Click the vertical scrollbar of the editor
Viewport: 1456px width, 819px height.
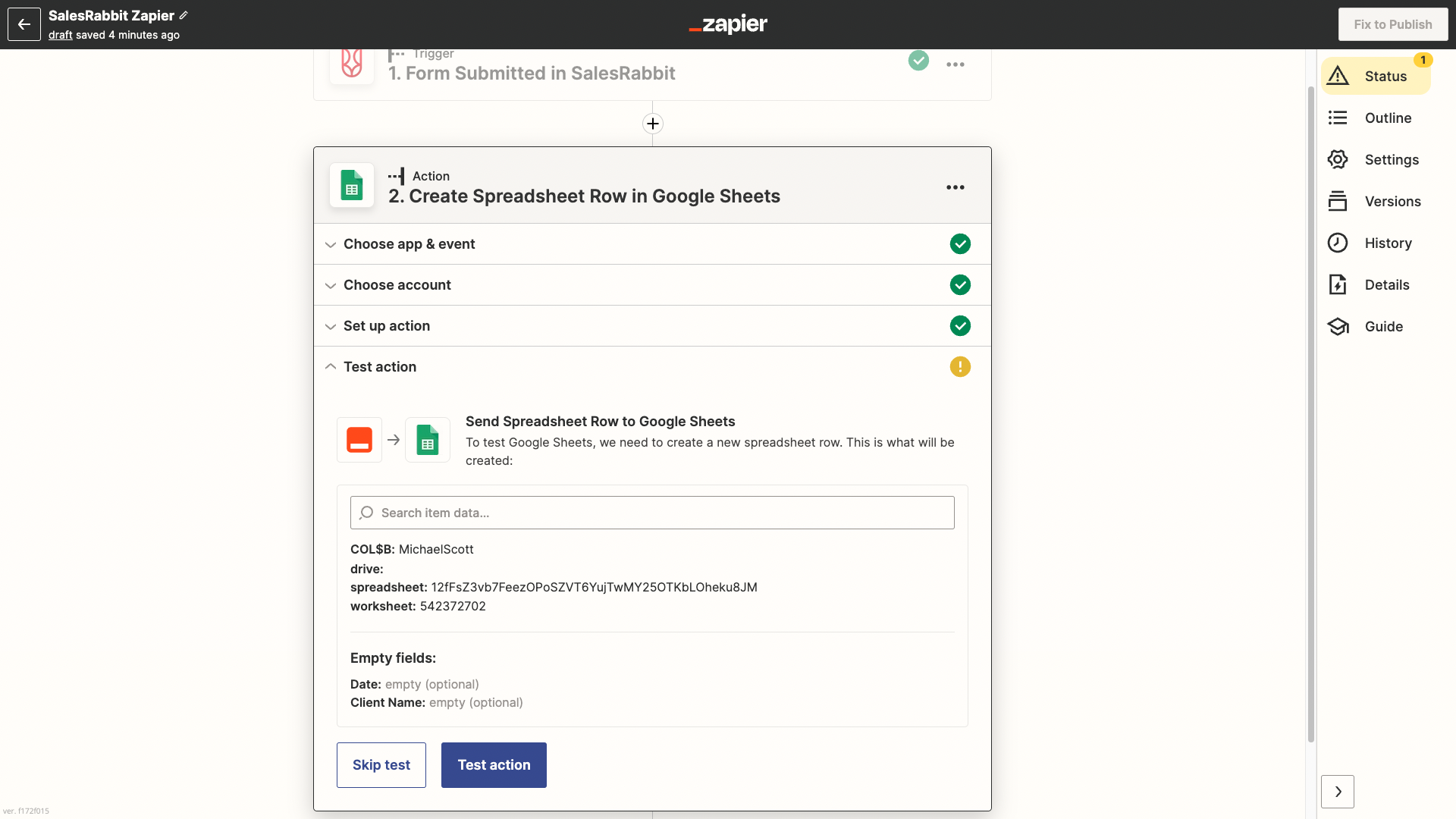pyautogui.click(x=1311, y=413)
